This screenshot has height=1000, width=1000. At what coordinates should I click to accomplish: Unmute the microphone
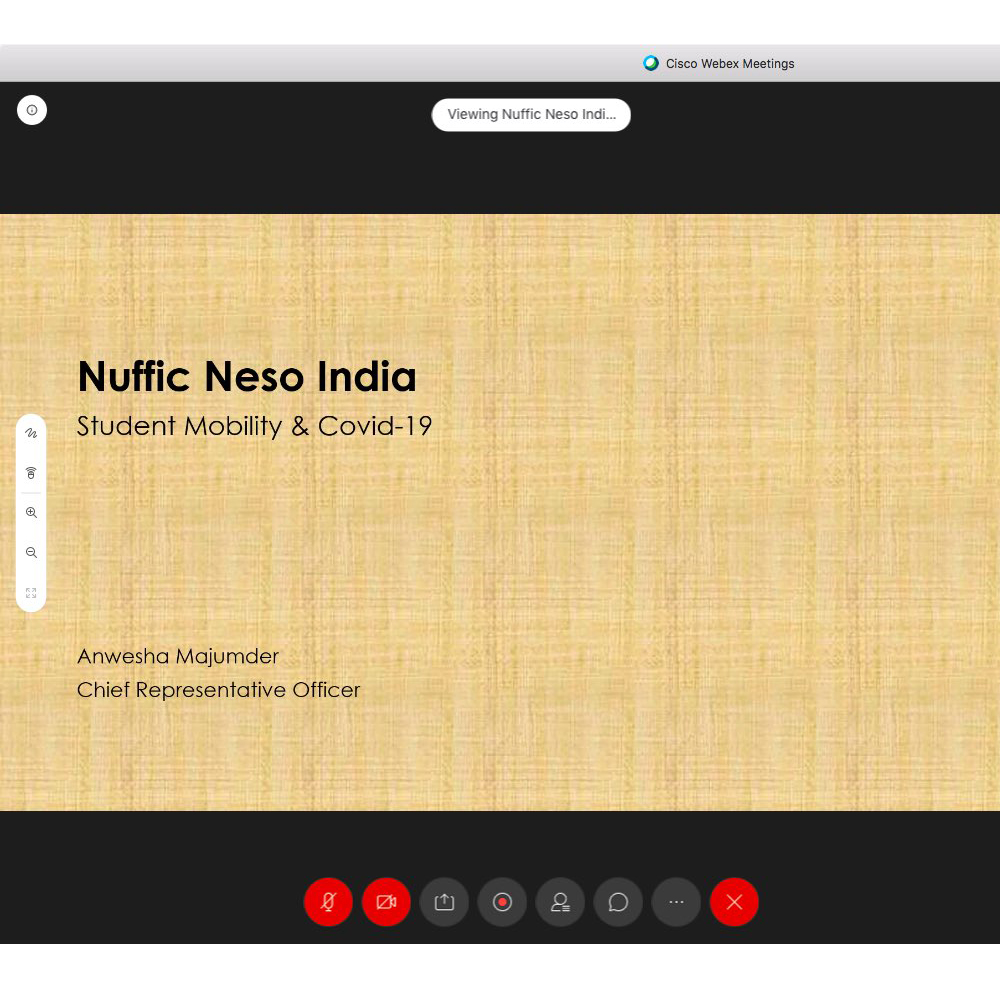pos(328,902)
